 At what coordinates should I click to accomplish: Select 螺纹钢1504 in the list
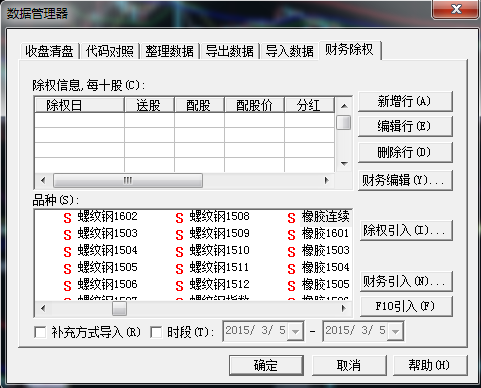click(107, 250)
